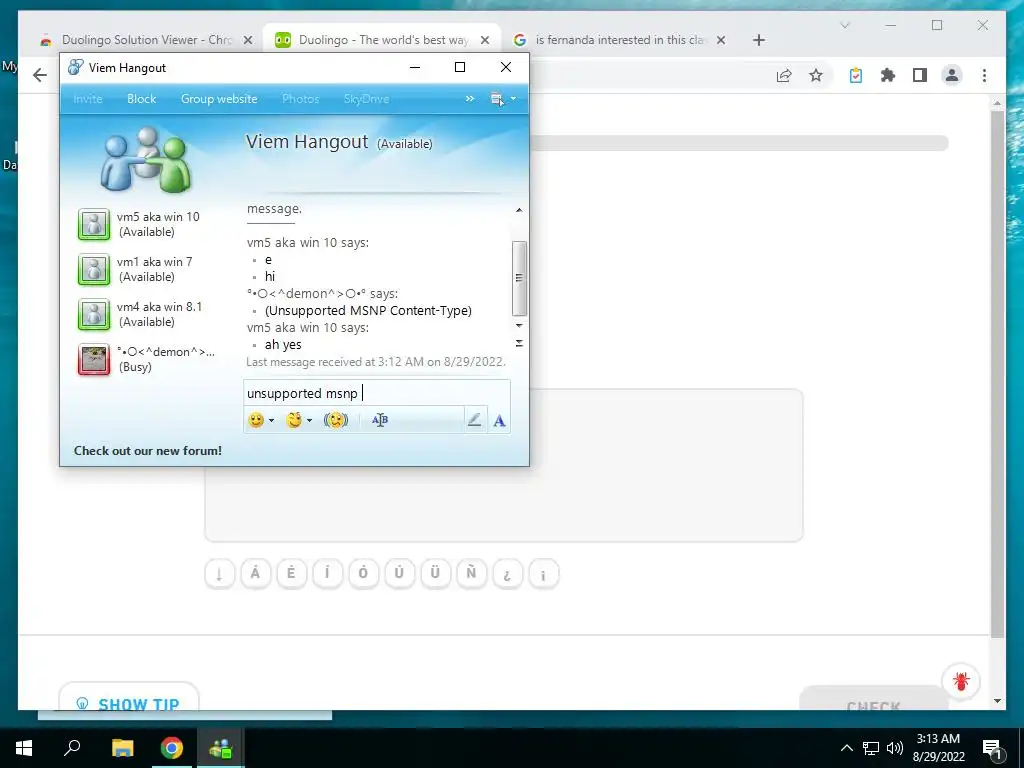Open the Windows Start menu
Screen dimensions: 1024x768
(x=24, y=748)
